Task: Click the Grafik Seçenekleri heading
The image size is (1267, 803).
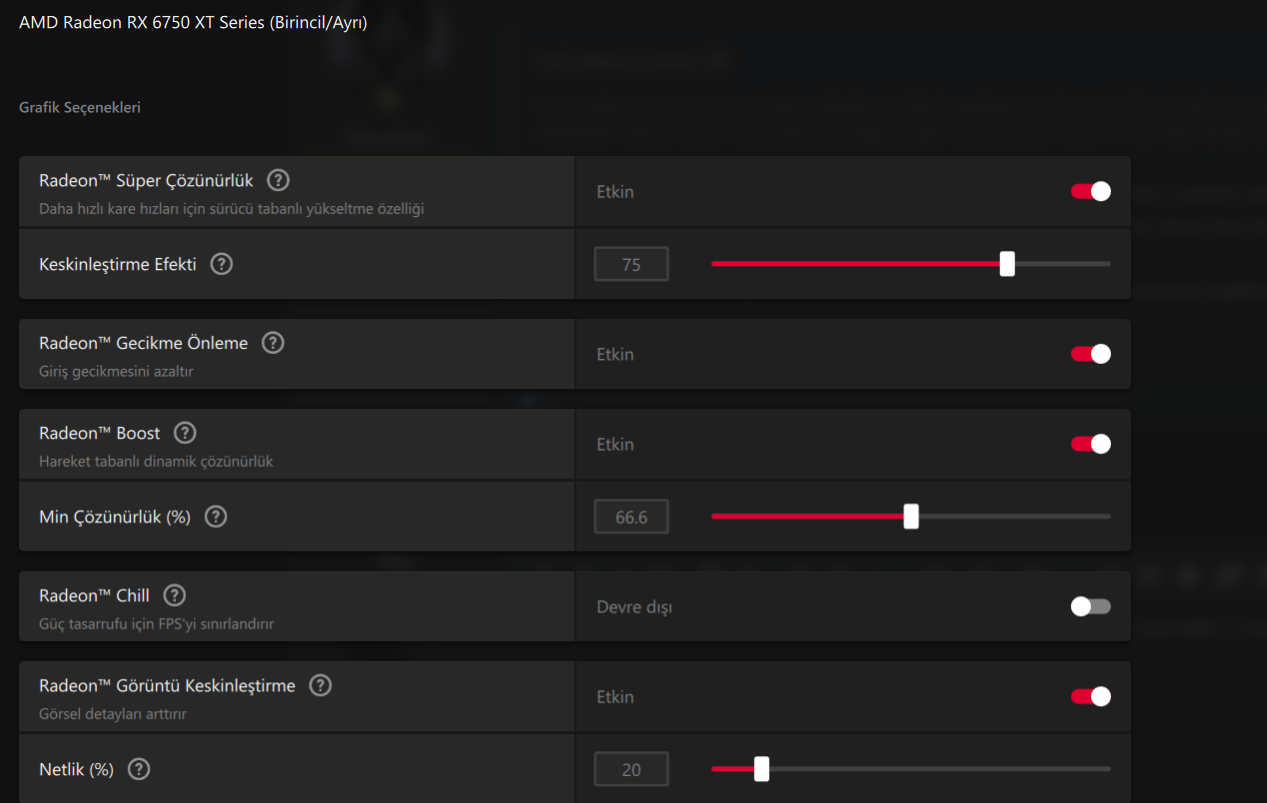Action: 80,107
